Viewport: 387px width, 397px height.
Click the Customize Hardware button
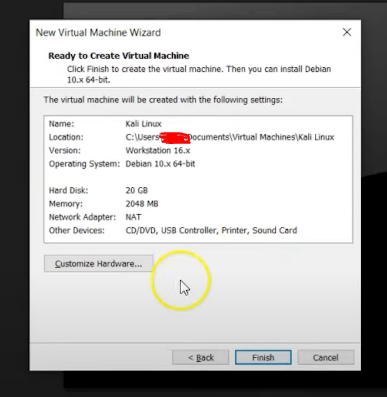[99, 264]
